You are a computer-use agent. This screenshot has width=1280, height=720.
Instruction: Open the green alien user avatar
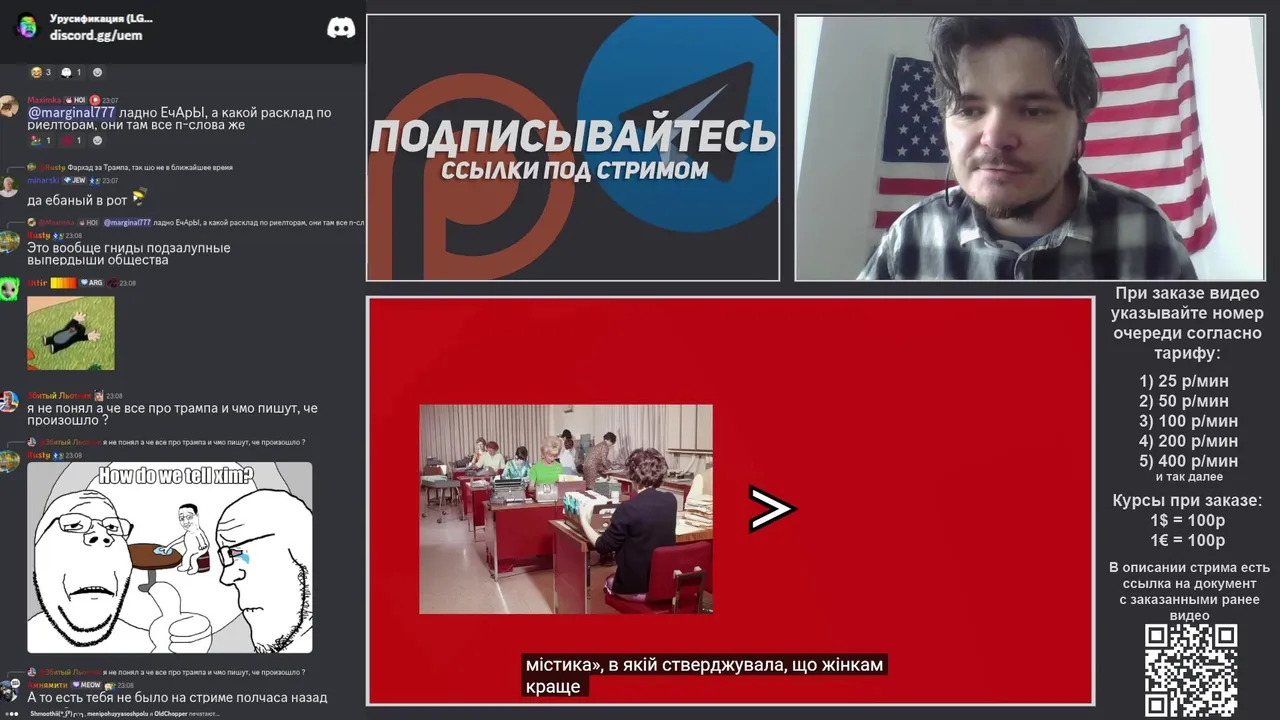[x=9, y=290]
